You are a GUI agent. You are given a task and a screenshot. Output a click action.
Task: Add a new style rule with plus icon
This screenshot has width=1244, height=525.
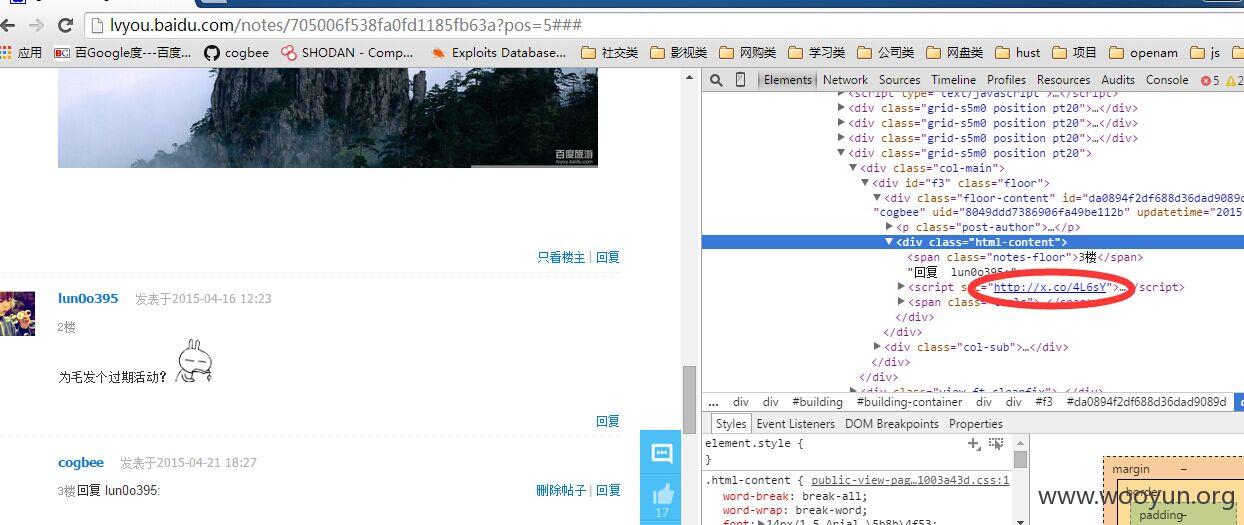click(974, 443)
